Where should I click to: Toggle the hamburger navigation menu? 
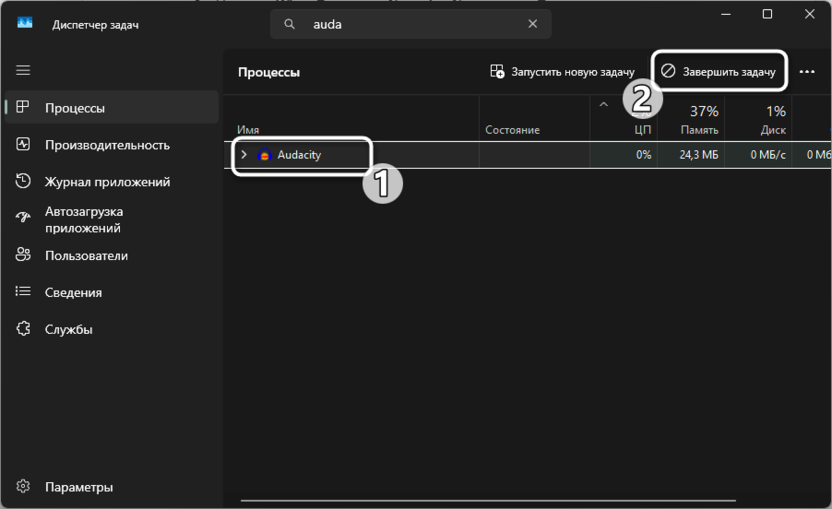click(23, 71)
